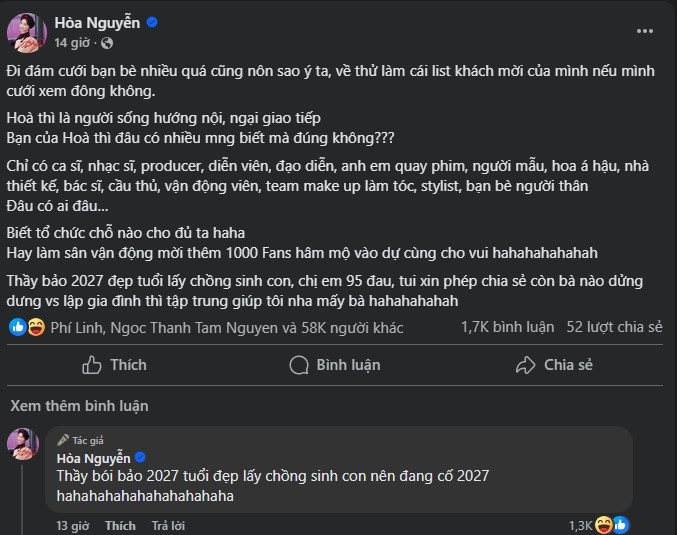Click the haha emoji on the comment reactions

605,524
